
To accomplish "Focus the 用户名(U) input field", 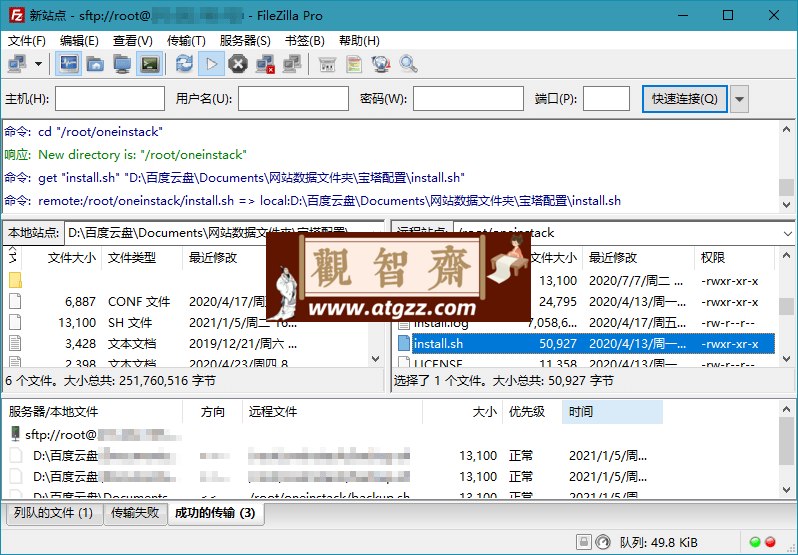I will coord(293,99).
